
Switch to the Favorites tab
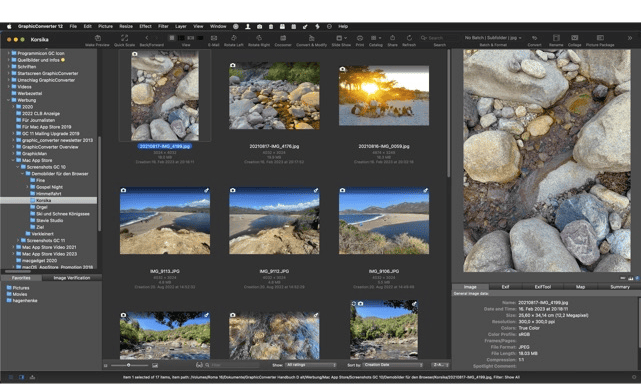21,278
